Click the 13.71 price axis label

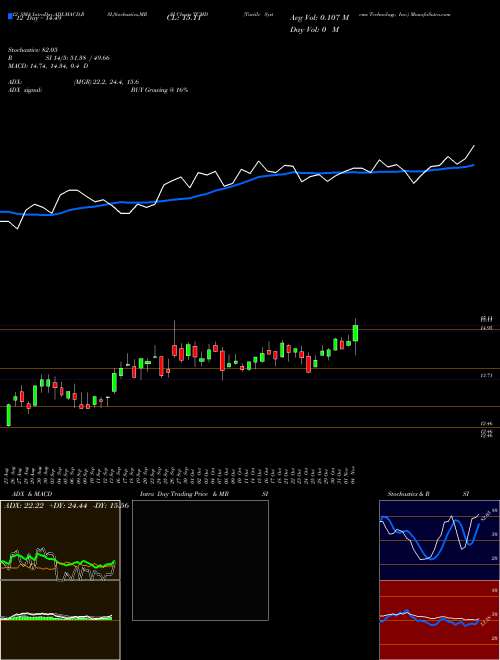point(487,375)
